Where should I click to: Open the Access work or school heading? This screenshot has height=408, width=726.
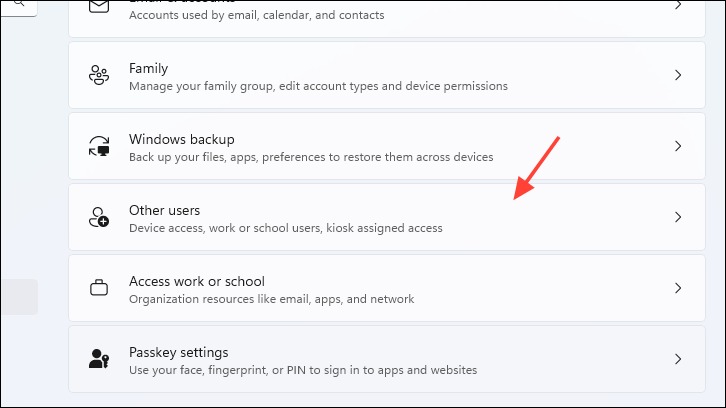pyautogui.click(x=197, y=281)
